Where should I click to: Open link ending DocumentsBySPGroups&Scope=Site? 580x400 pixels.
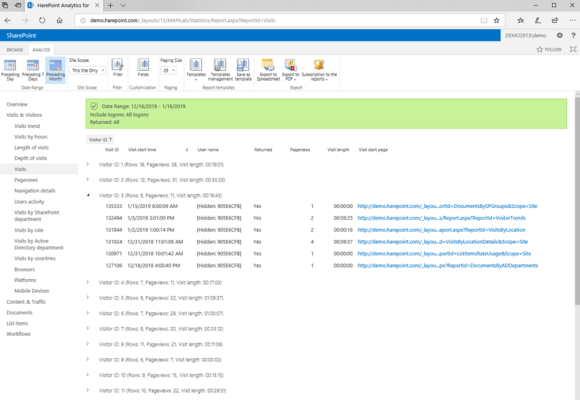pos(447,206)
